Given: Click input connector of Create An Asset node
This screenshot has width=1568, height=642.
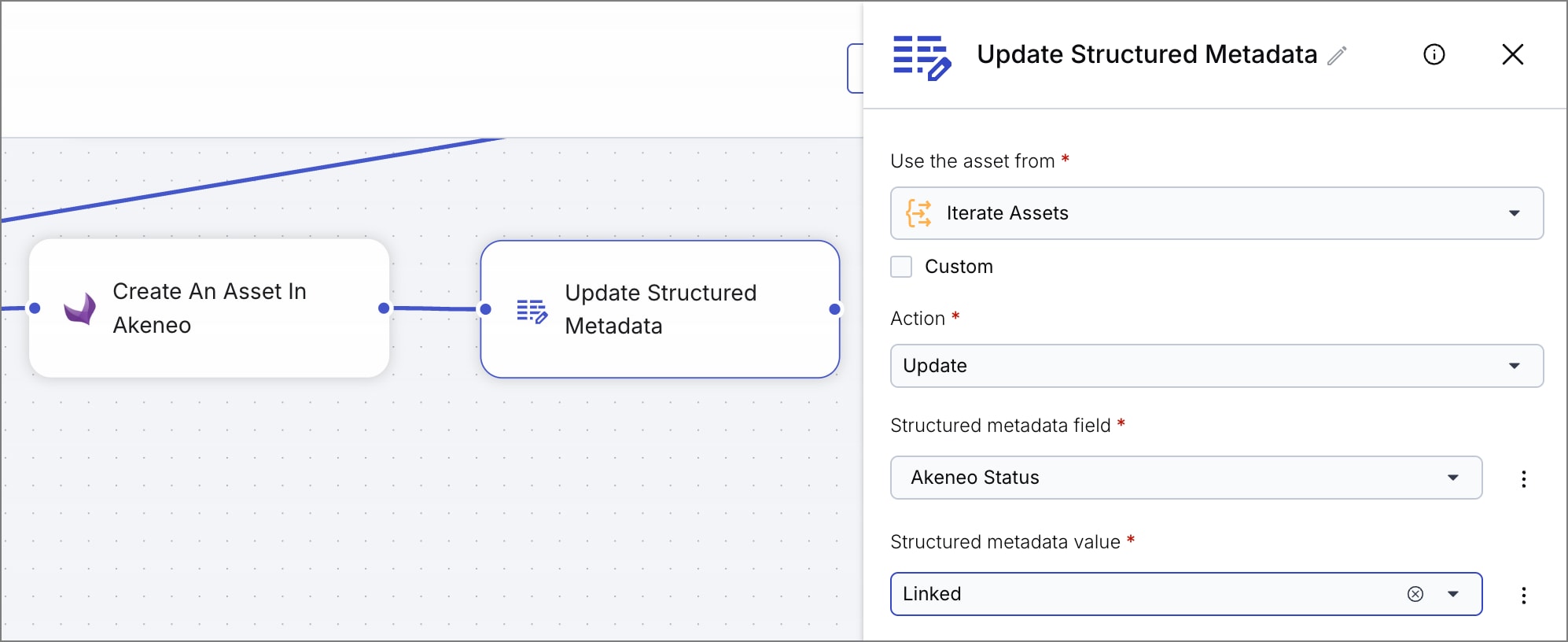Looking at the screenshot, I should tap(35, 308).
